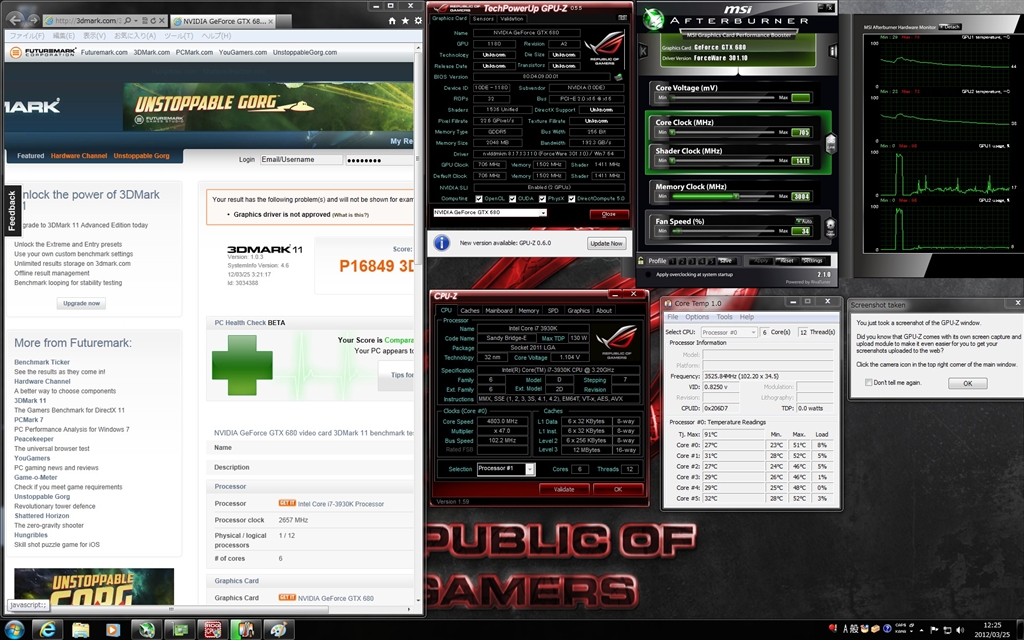Click the GPU-Z camera screenshot icon
1024x640 pixels.
[x=622, y=18]
